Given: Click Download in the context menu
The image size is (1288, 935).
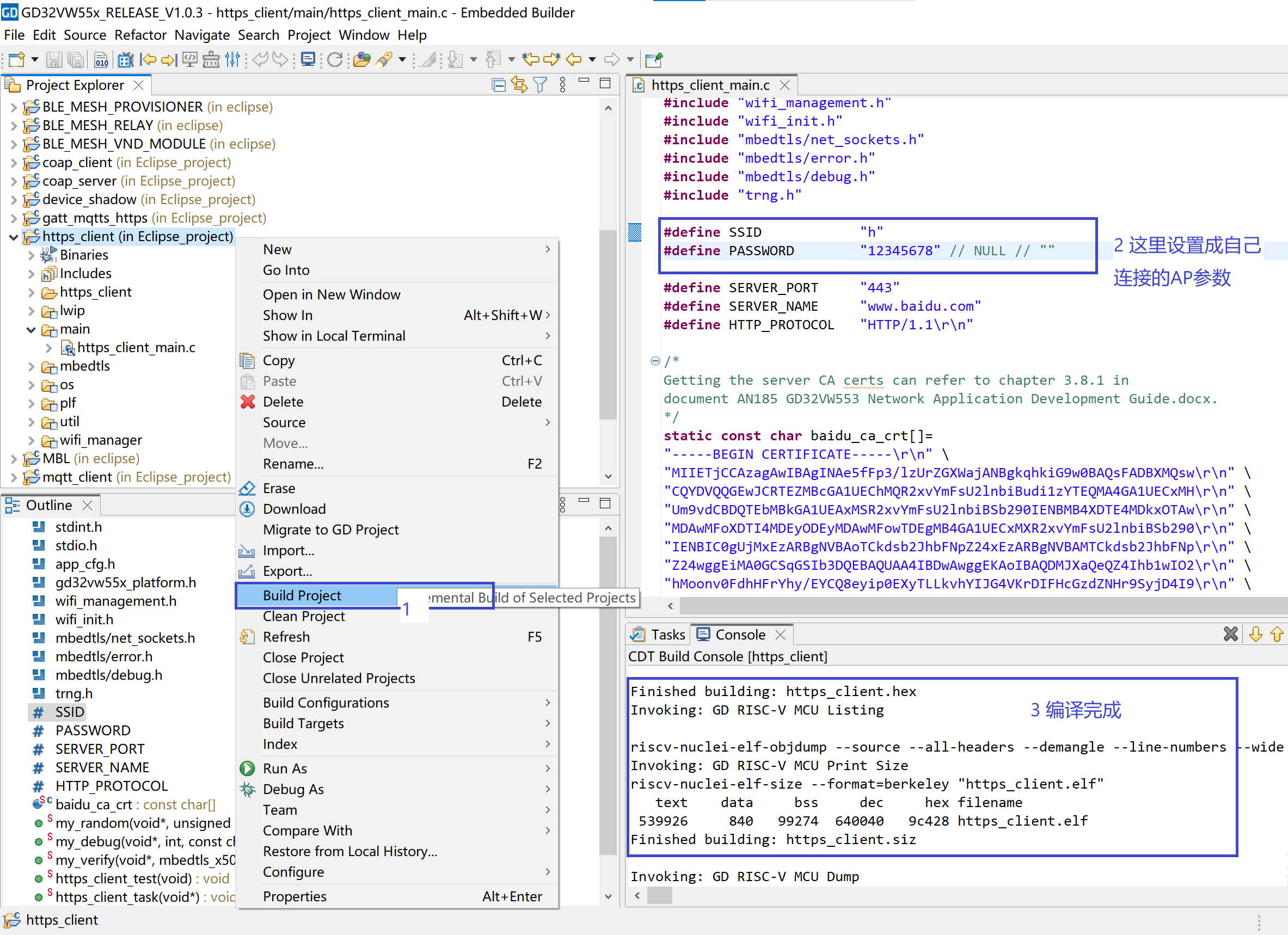Looking at the screenshot, I should [294, 509].
